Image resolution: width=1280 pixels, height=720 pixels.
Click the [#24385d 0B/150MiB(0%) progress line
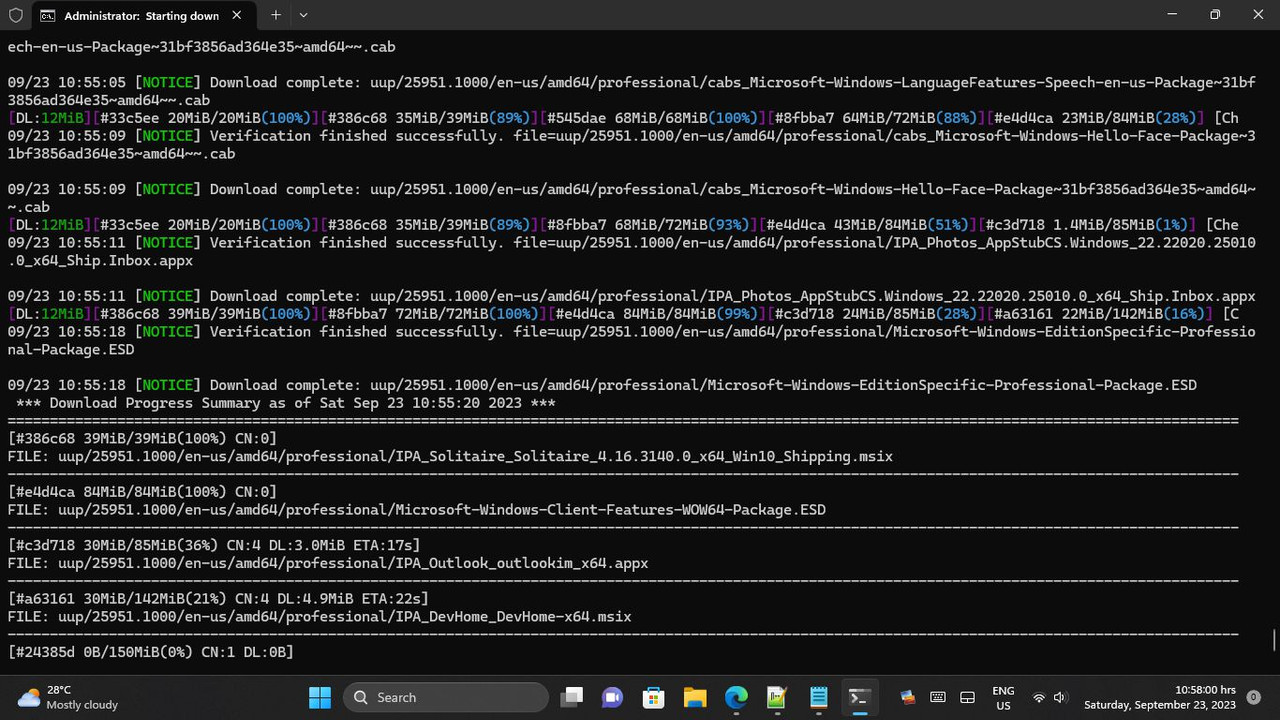[x=150, y=652]
